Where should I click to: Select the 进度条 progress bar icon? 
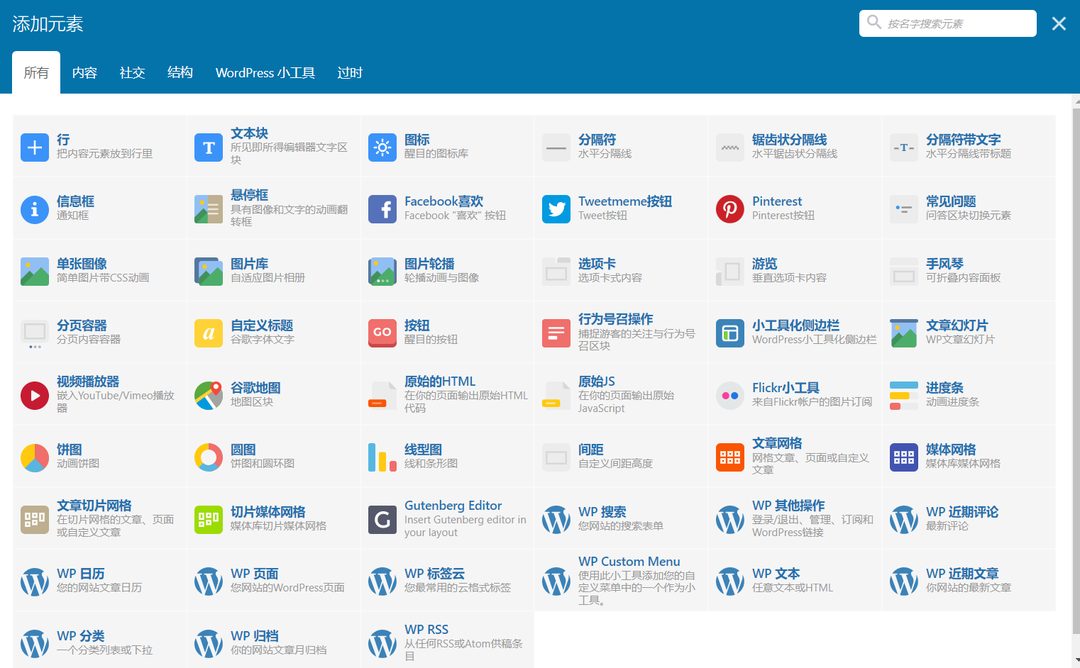coord(904,395)
